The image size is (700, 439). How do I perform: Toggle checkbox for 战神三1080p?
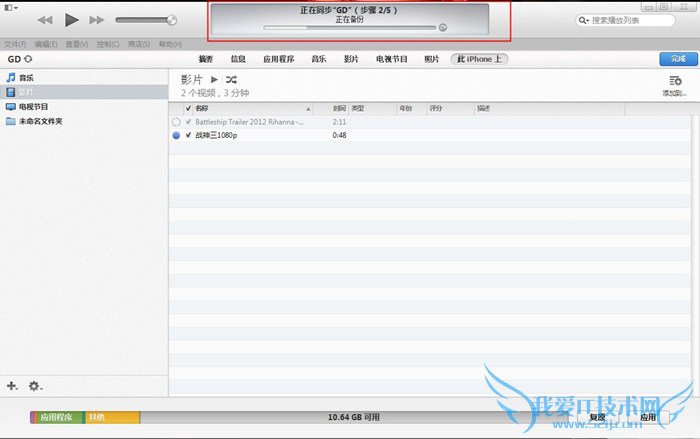click(x=188, y=135)
